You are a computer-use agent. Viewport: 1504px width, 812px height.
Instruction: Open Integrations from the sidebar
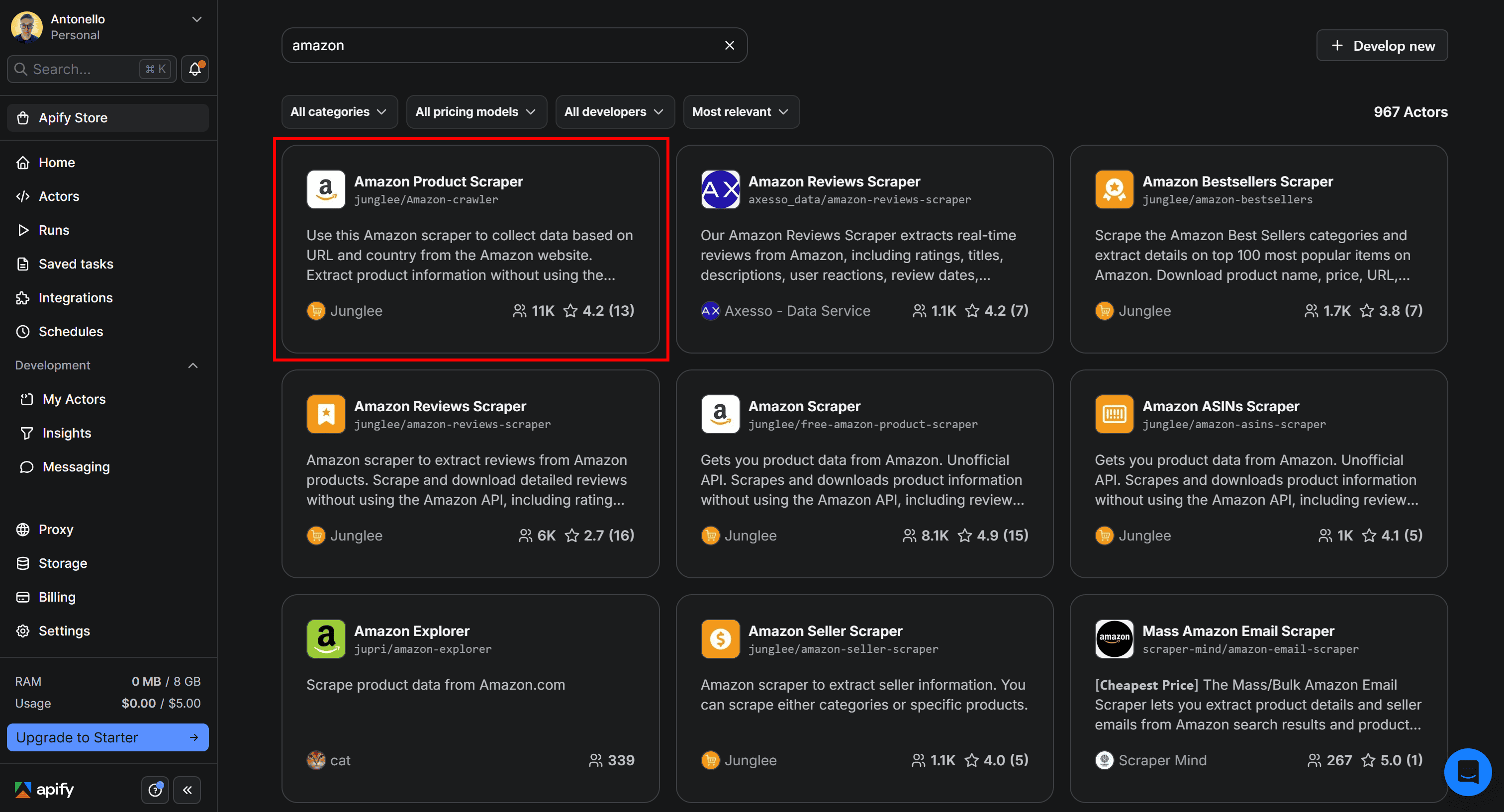(75, 297)
